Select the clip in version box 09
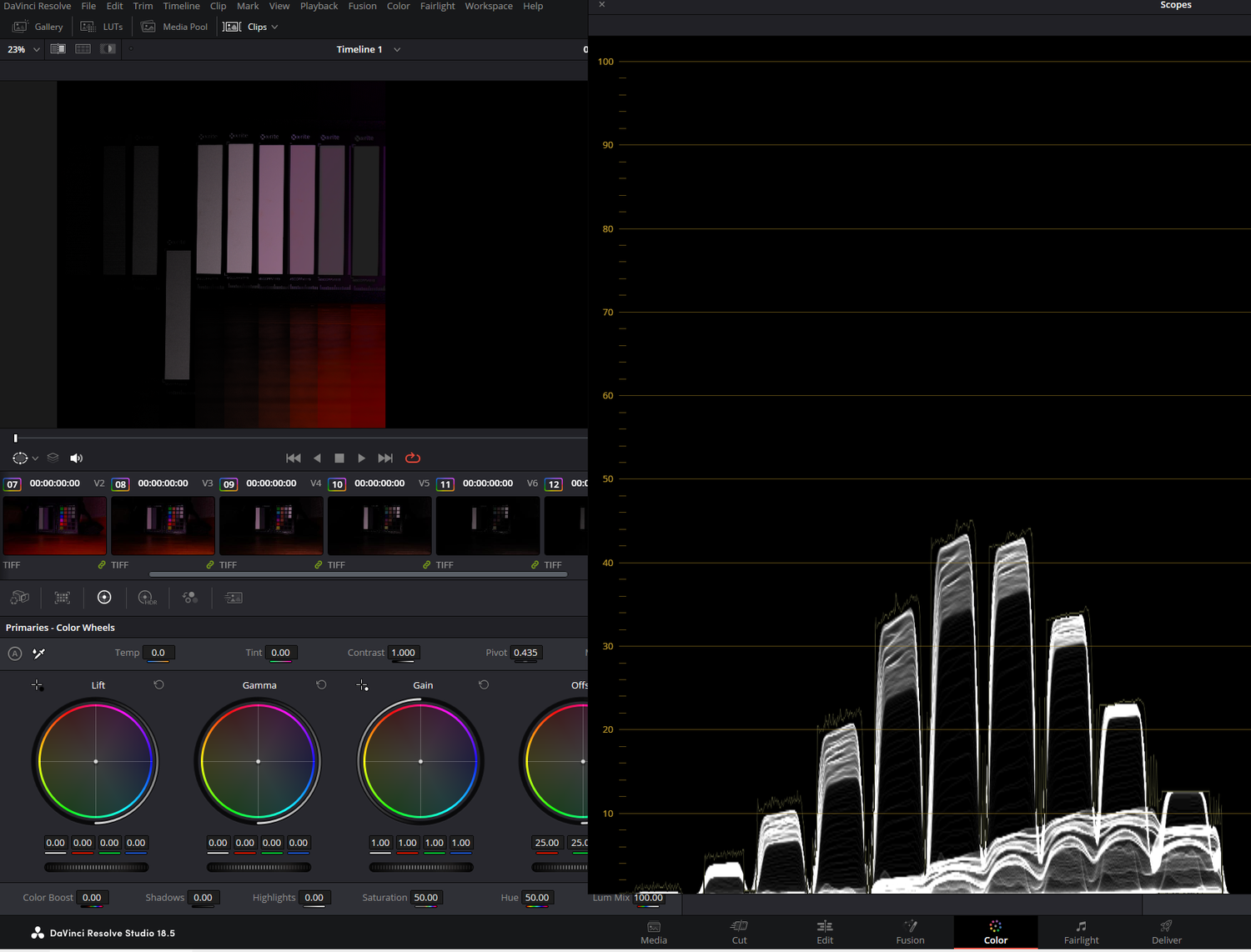This screenshot has height=952, width=1251. 228,484
